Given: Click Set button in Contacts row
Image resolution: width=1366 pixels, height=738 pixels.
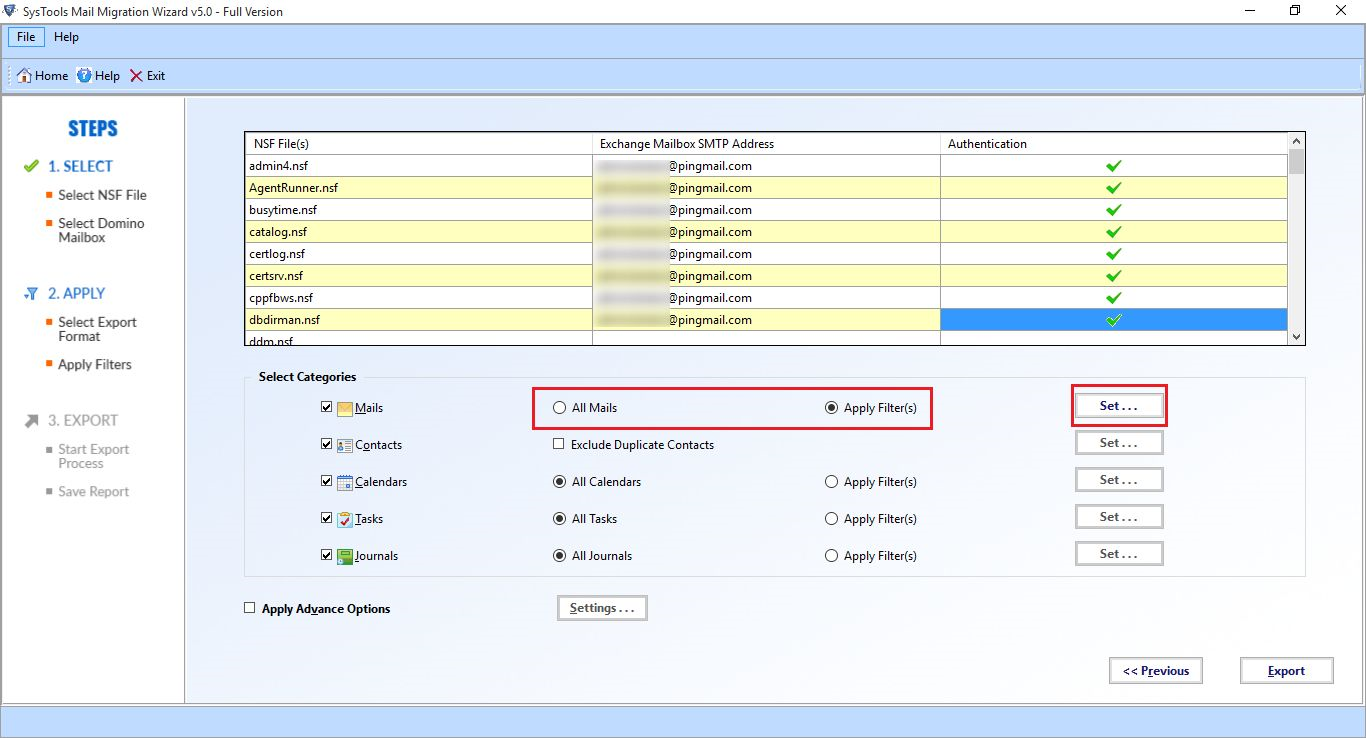Looking at the screenshot, I should pyautogui.click(x=1119, y=443).
